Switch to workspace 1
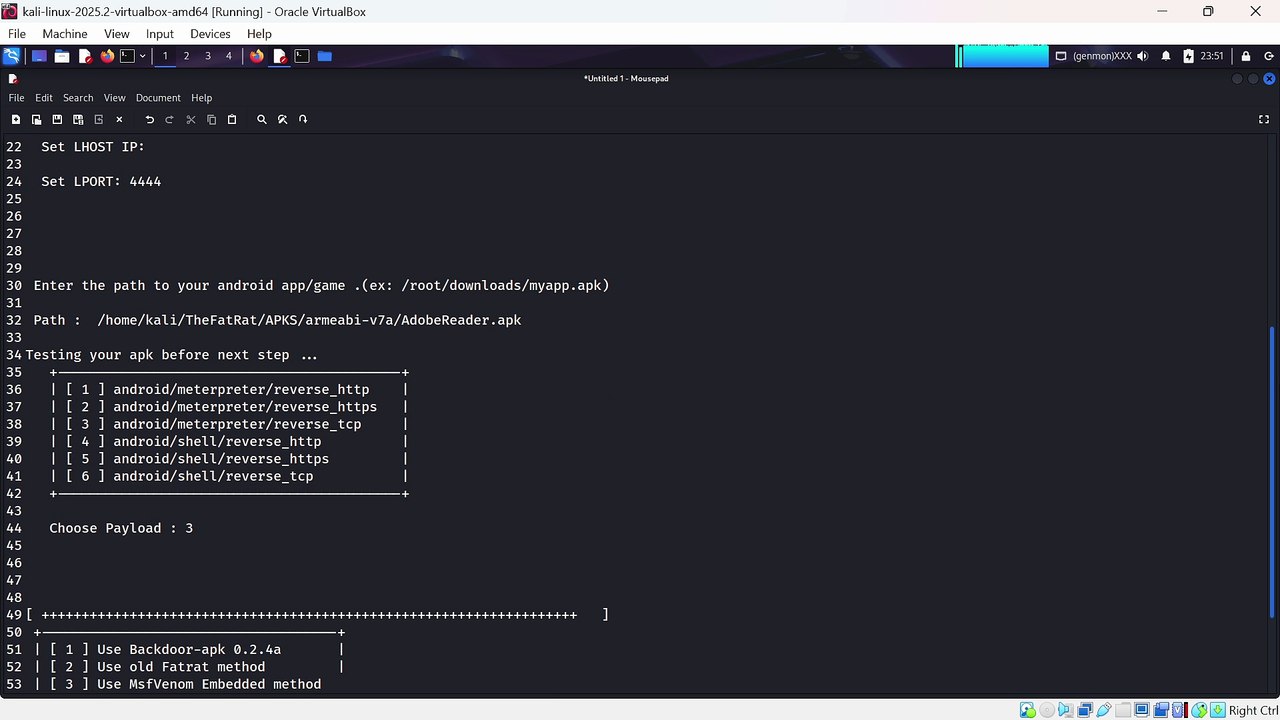Image resolution: width=1280 pixels, height=720 pixels. [x=165, y=56]
